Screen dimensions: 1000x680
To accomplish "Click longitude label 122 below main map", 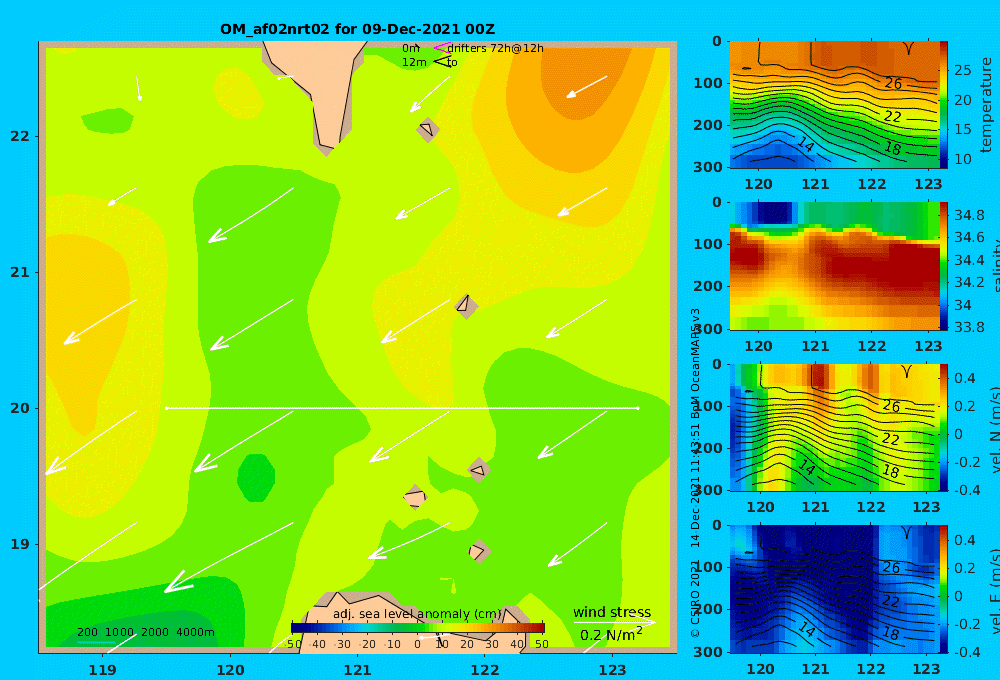I will (485, 670).
